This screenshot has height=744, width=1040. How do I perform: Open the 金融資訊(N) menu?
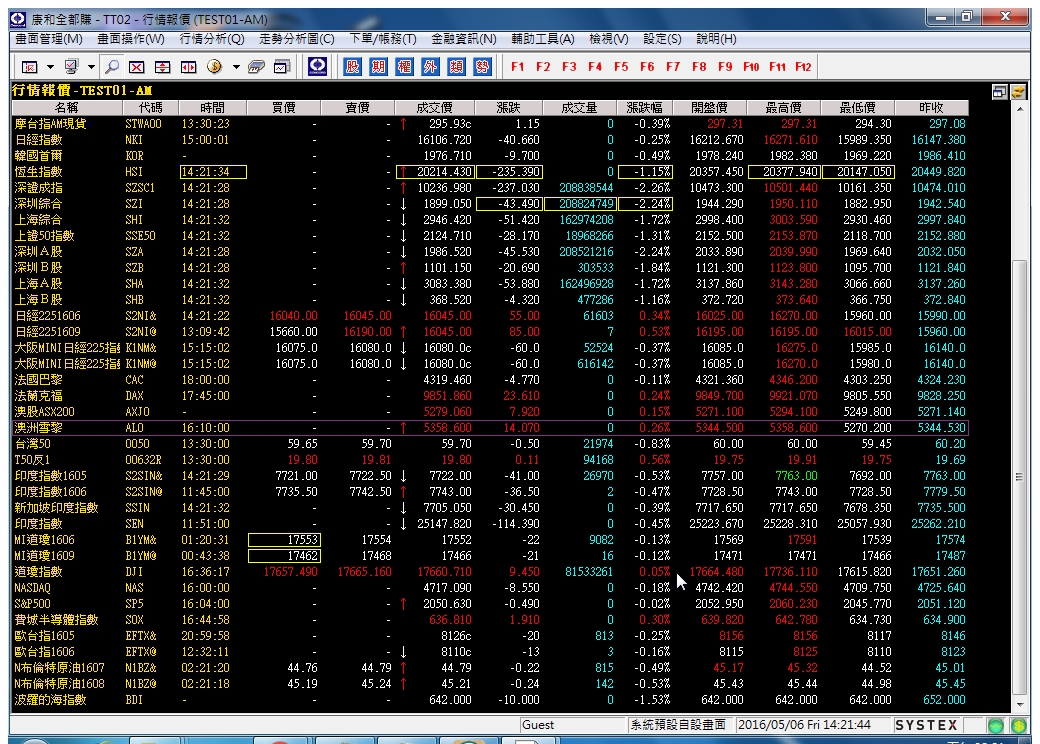464,39
